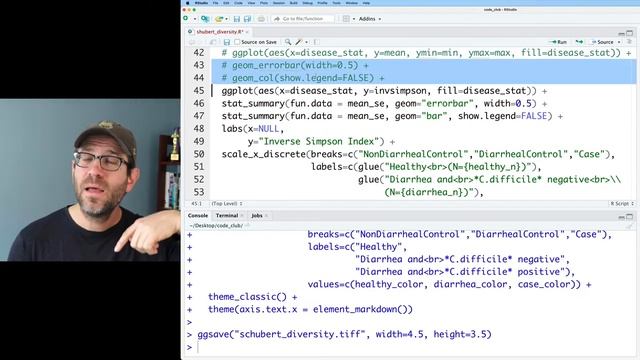
Task: Switch to the Console tab
Action: click(x=198, y=216)
